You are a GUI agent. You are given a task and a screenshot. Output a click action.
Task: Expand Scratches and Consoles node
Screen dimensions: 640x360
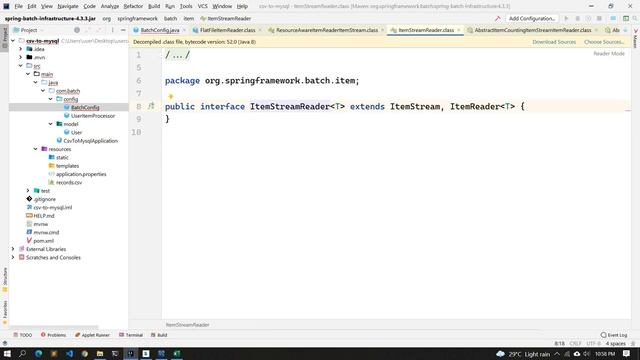point(13,258)
